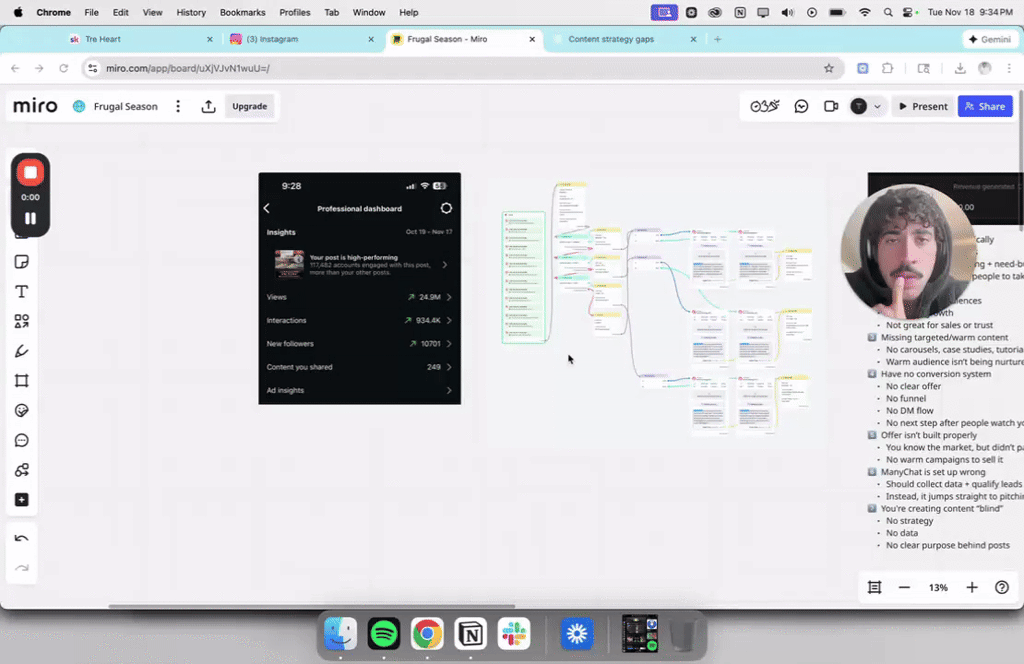
Task: Close the Frugal Season - Miro tab
Action: [x=532, y=39]
